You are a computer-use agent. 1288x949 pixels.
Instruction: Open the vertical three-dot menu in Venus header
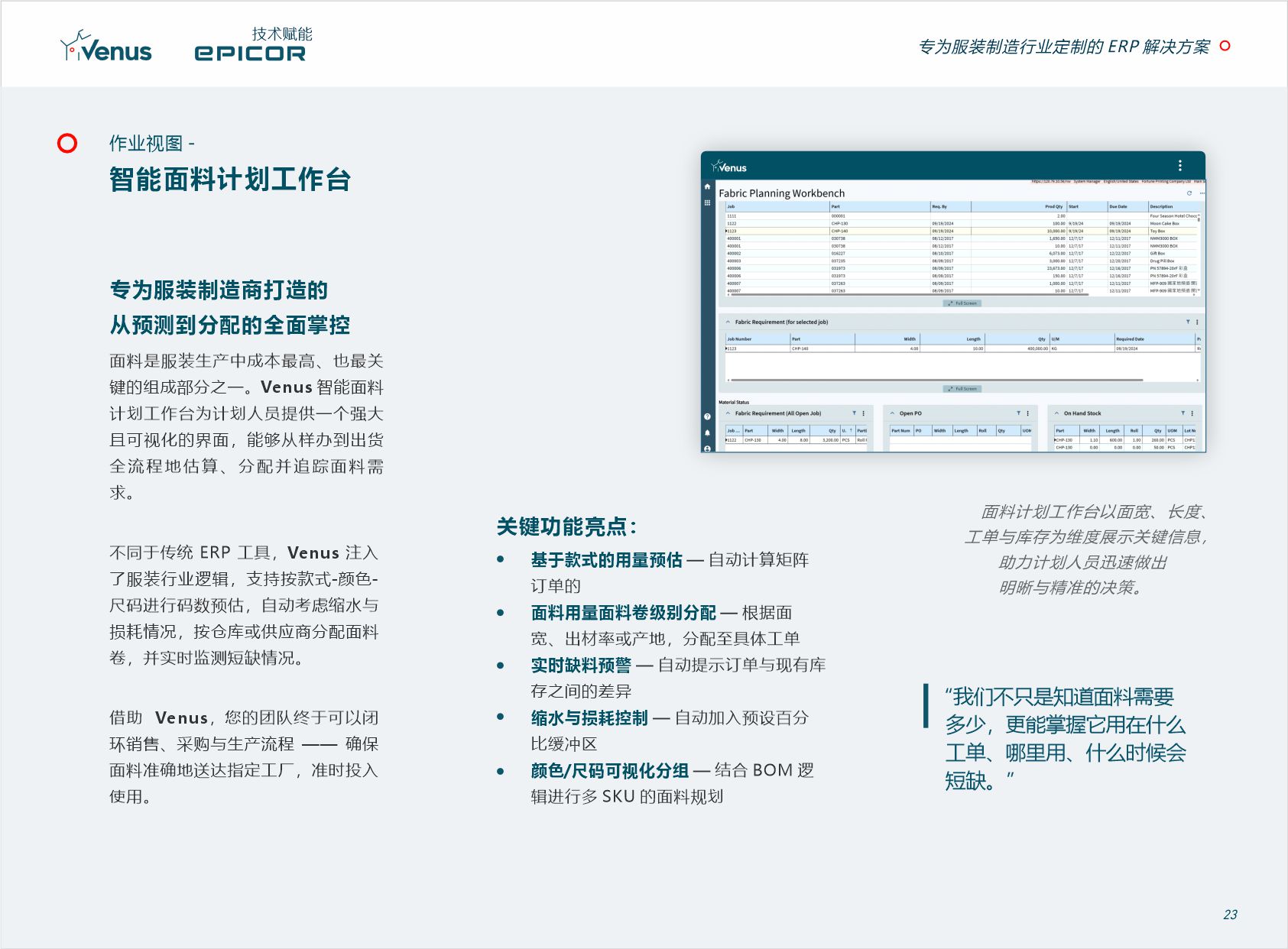(x=1180, y=166)
